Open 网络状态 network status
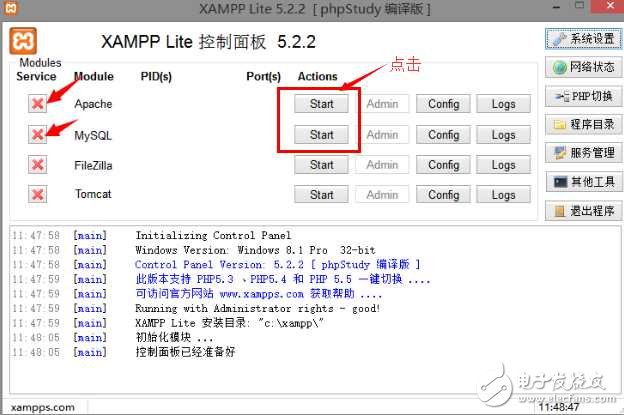The image size is (624, 415). tap(583, 68)
